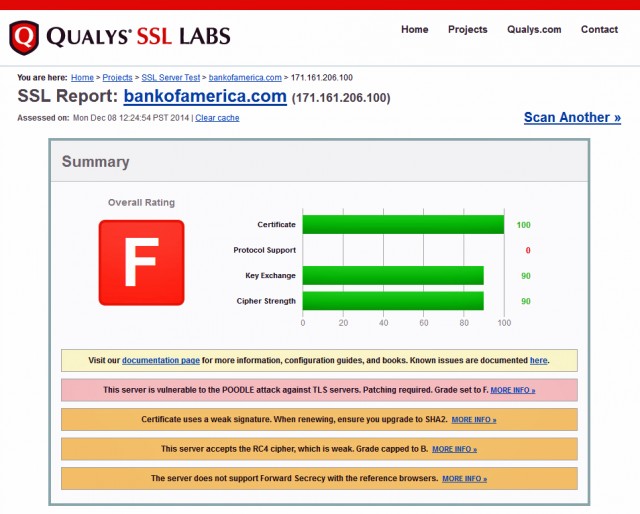Click the Certificate score value 100
The image size is (640, 514).
(x=524, y=225)
